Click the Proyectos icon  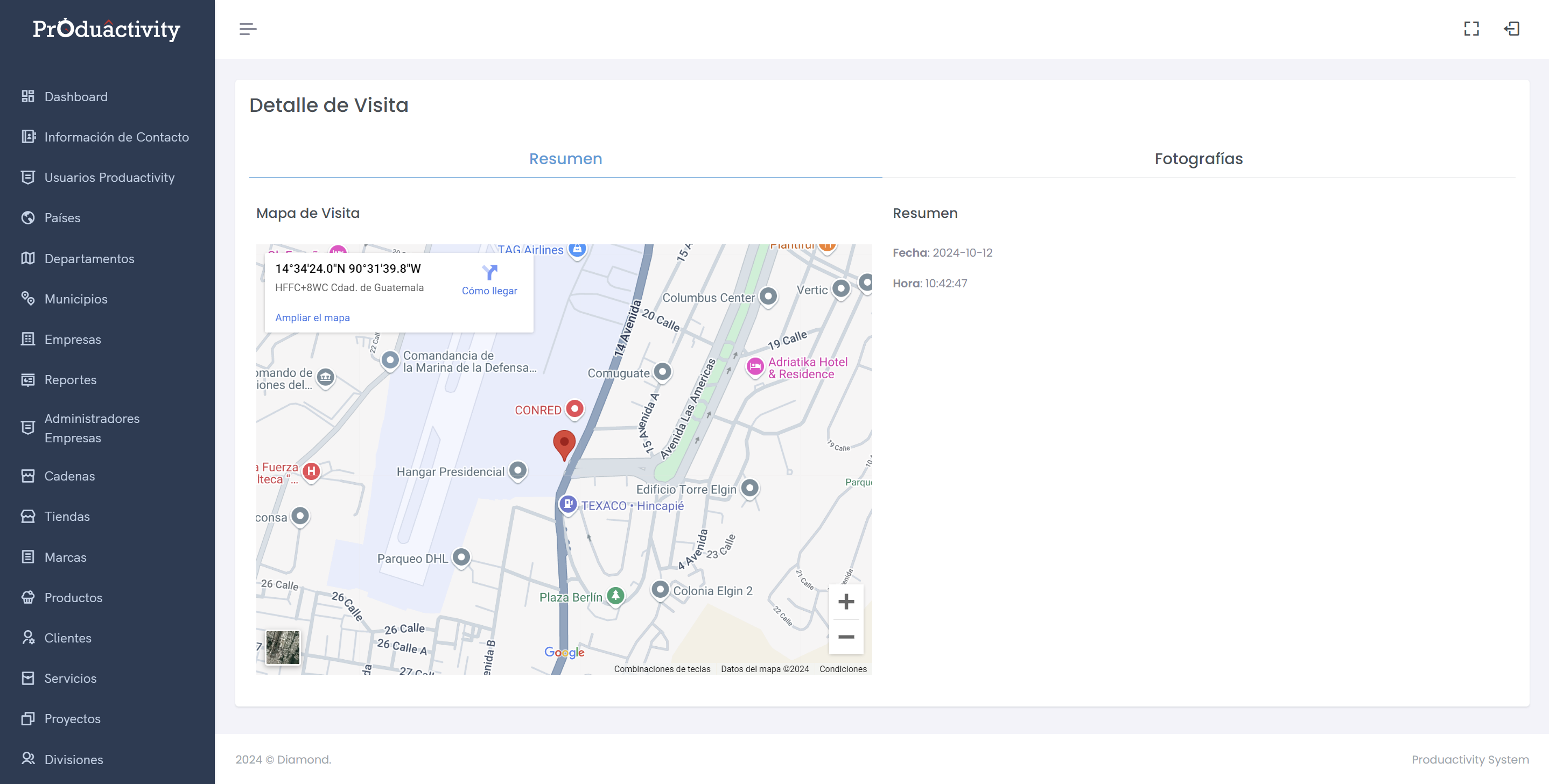[x=27, y=718]
